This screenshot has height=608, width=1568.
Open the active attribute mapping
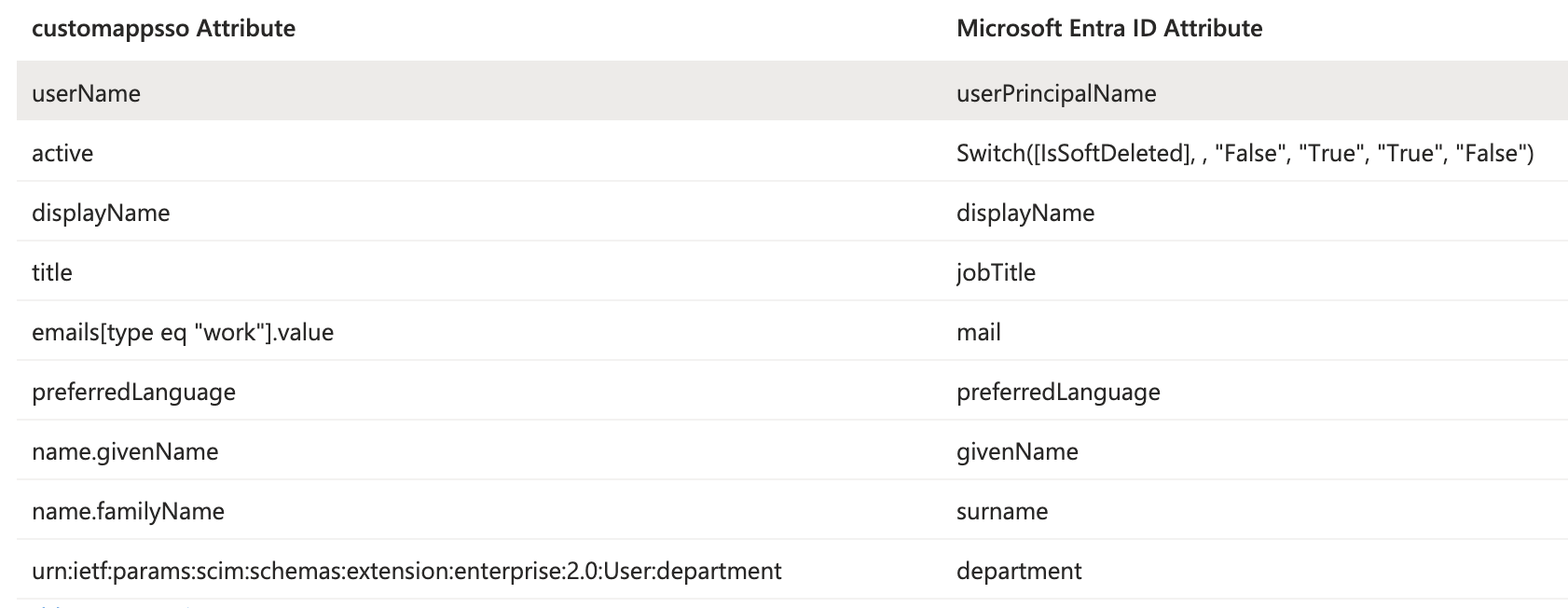click(x=62, y=153)
